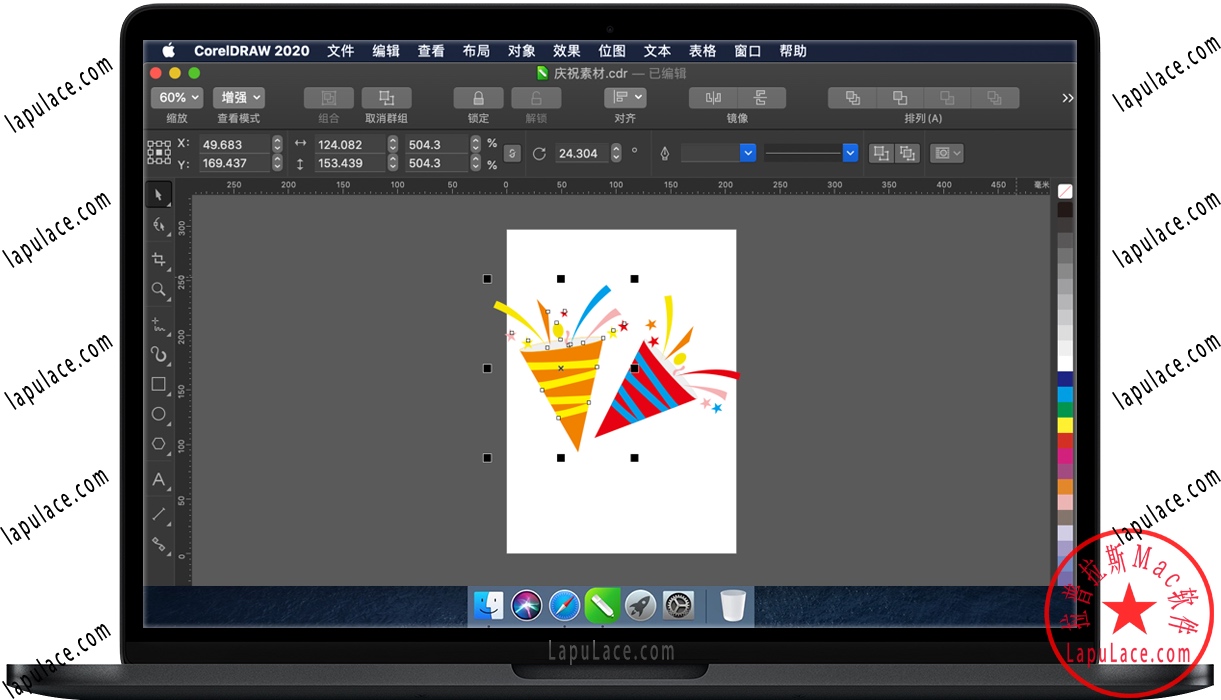Pick the red swatch from the color palette
Screen dimensions: 1221x700
click(x=1065, y=442)
